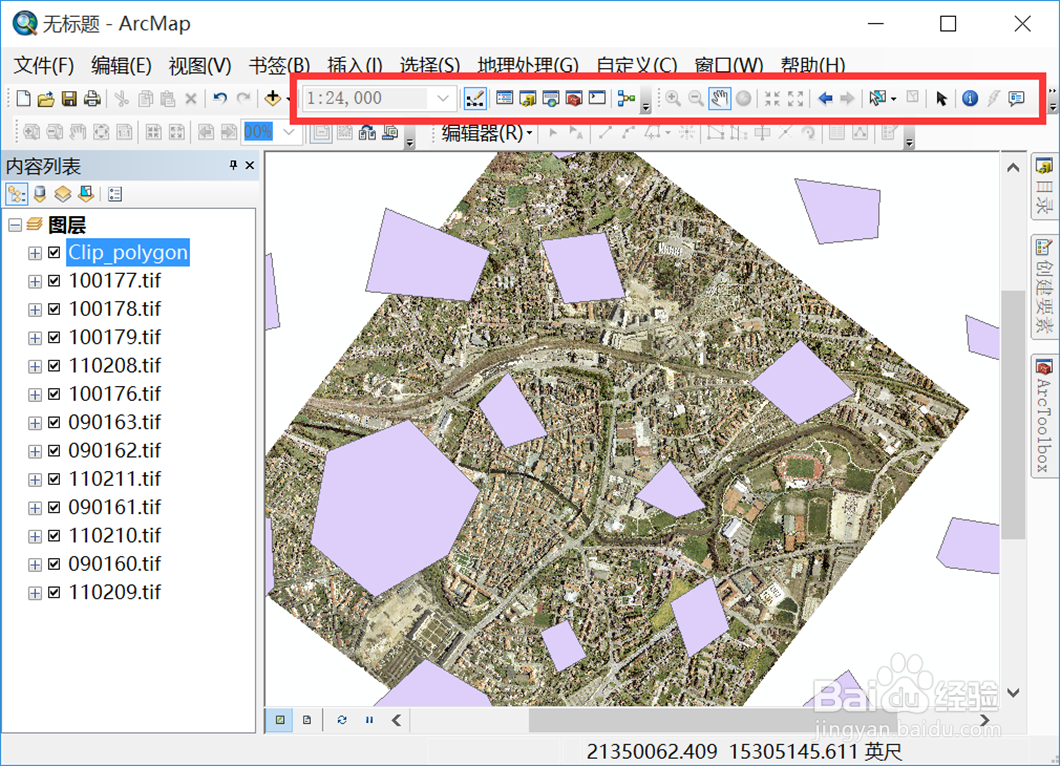Uncheck the Clip_polygon layer

click(54, 253)
